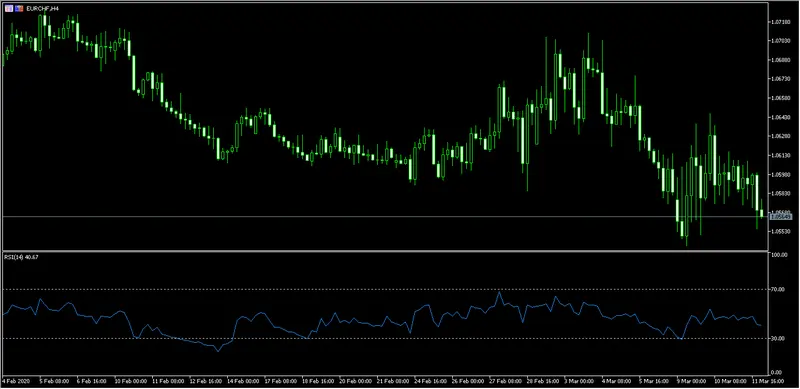
Task: Click the first flag icon beside EURCHF
Action: pos(9,9)
